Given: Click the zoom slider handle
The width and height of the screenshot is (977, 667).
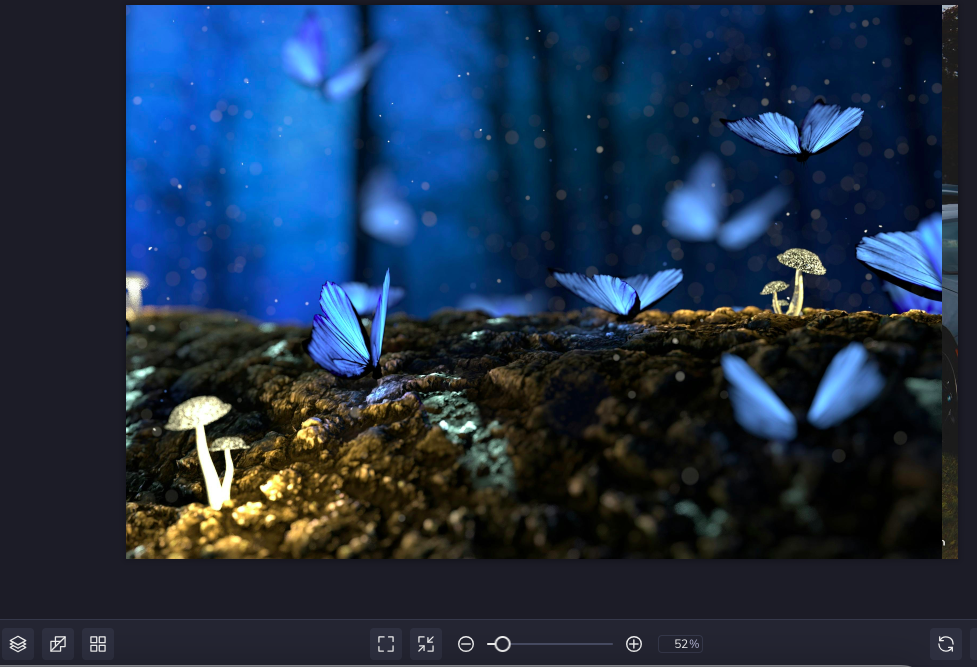Looking at the screenshot, I should [502, 644].
